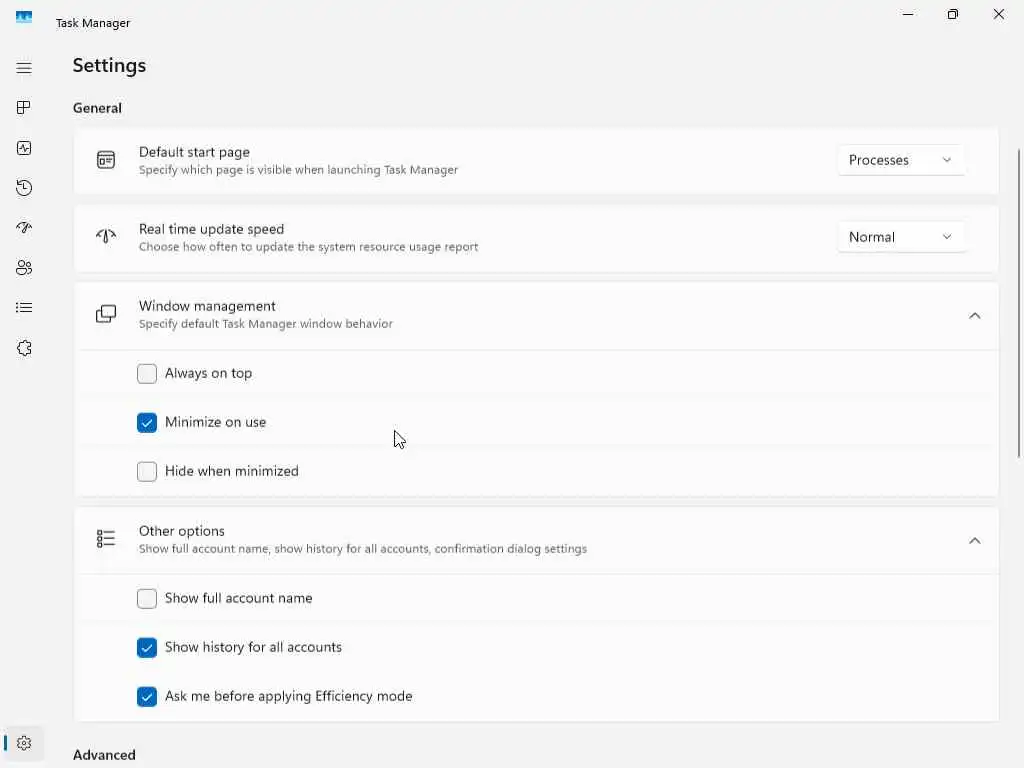
Task: Open the Performance page icon
Action: click(24, 148)
